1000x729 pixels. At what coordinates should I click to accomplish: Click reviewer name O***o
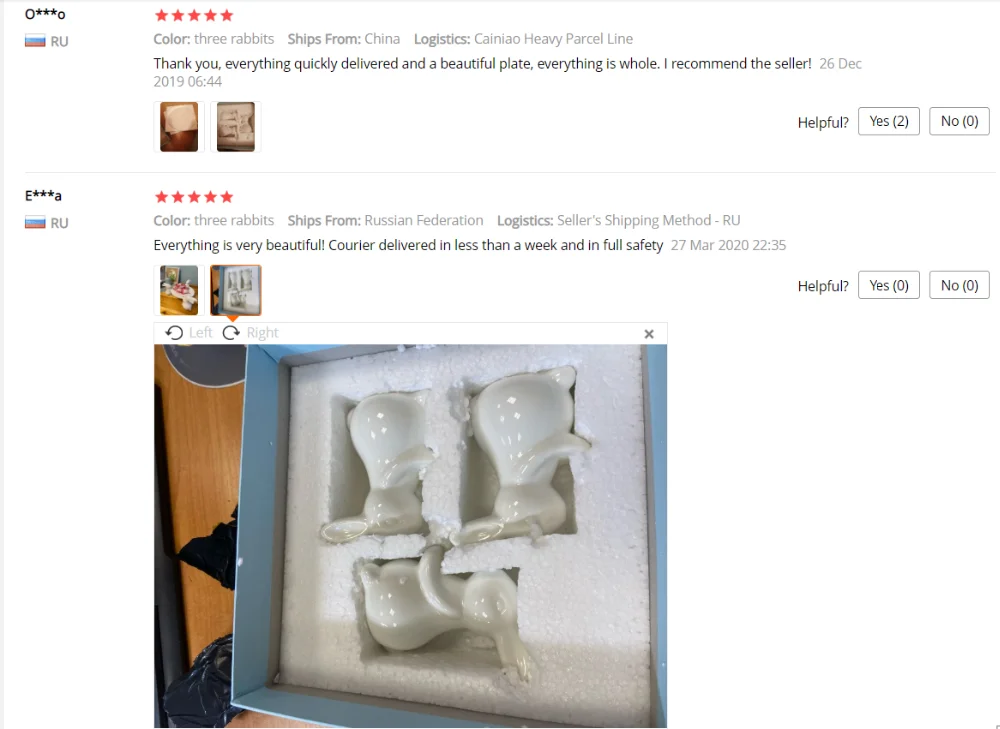[45, 14]
